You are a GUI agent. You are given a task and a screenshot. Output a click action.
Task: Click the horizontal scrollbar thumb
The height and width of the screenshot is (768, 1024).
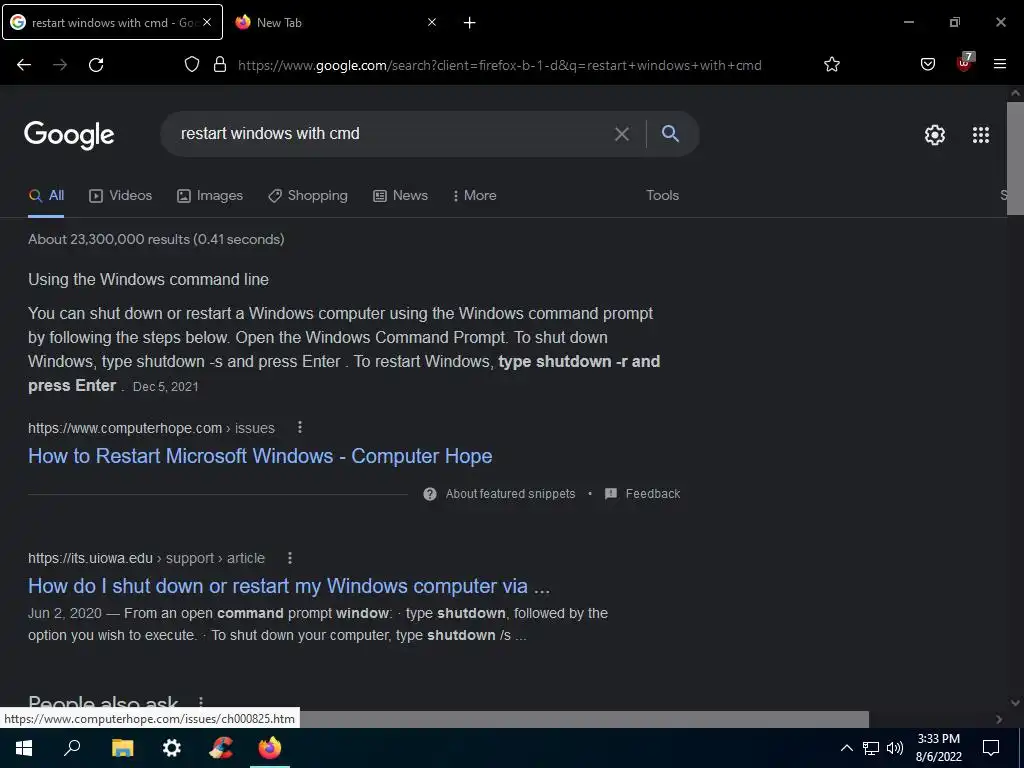point(584,719)
